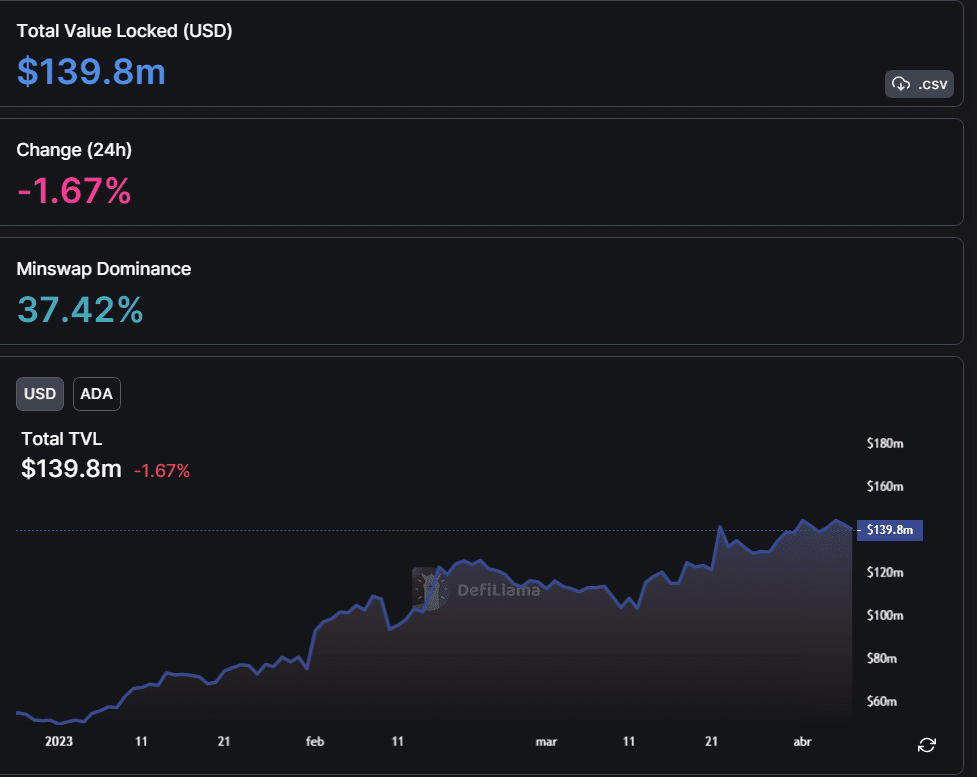The width and height of the screenshot is (977, 777).
Task: Click the $180m y-axis label
Action: tap(885, 443)
